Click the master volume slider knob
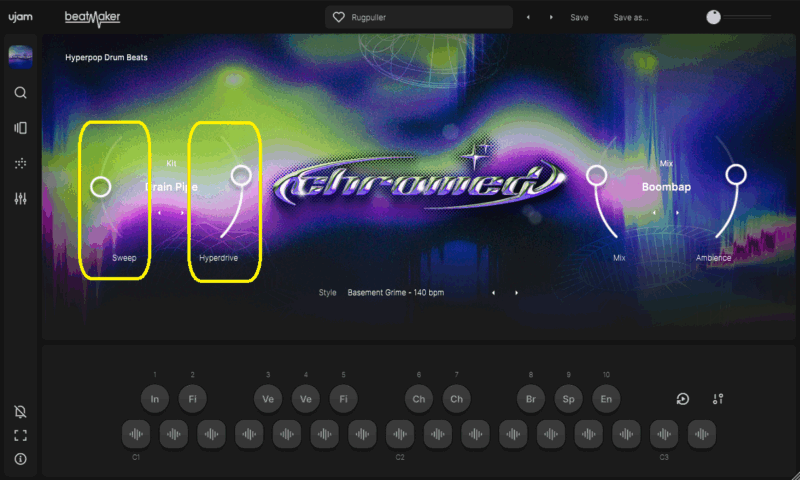Screen dimensions: 800x480 713,17
